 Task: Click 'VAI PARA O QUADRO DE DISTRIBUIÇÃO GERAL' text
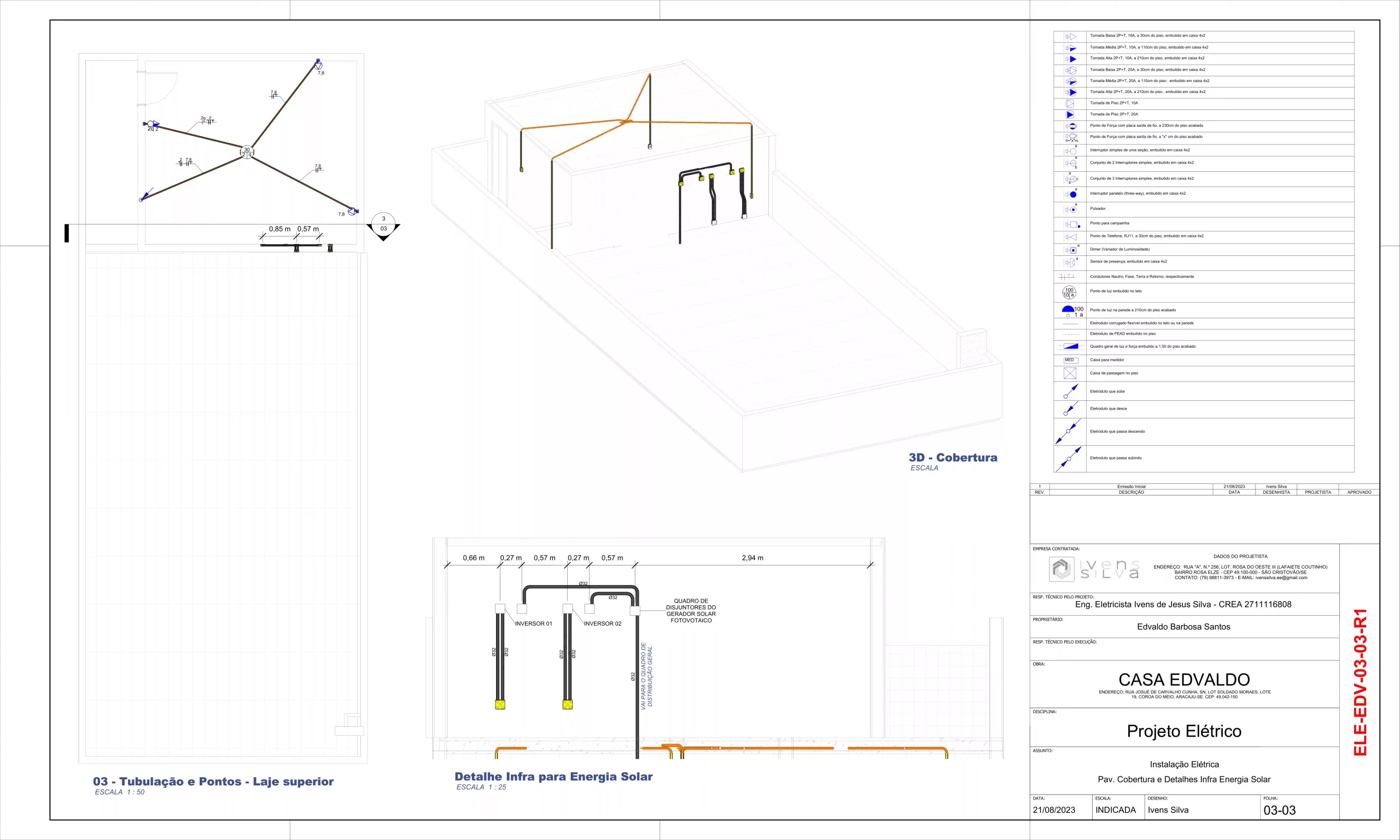[x=646, y=676]
